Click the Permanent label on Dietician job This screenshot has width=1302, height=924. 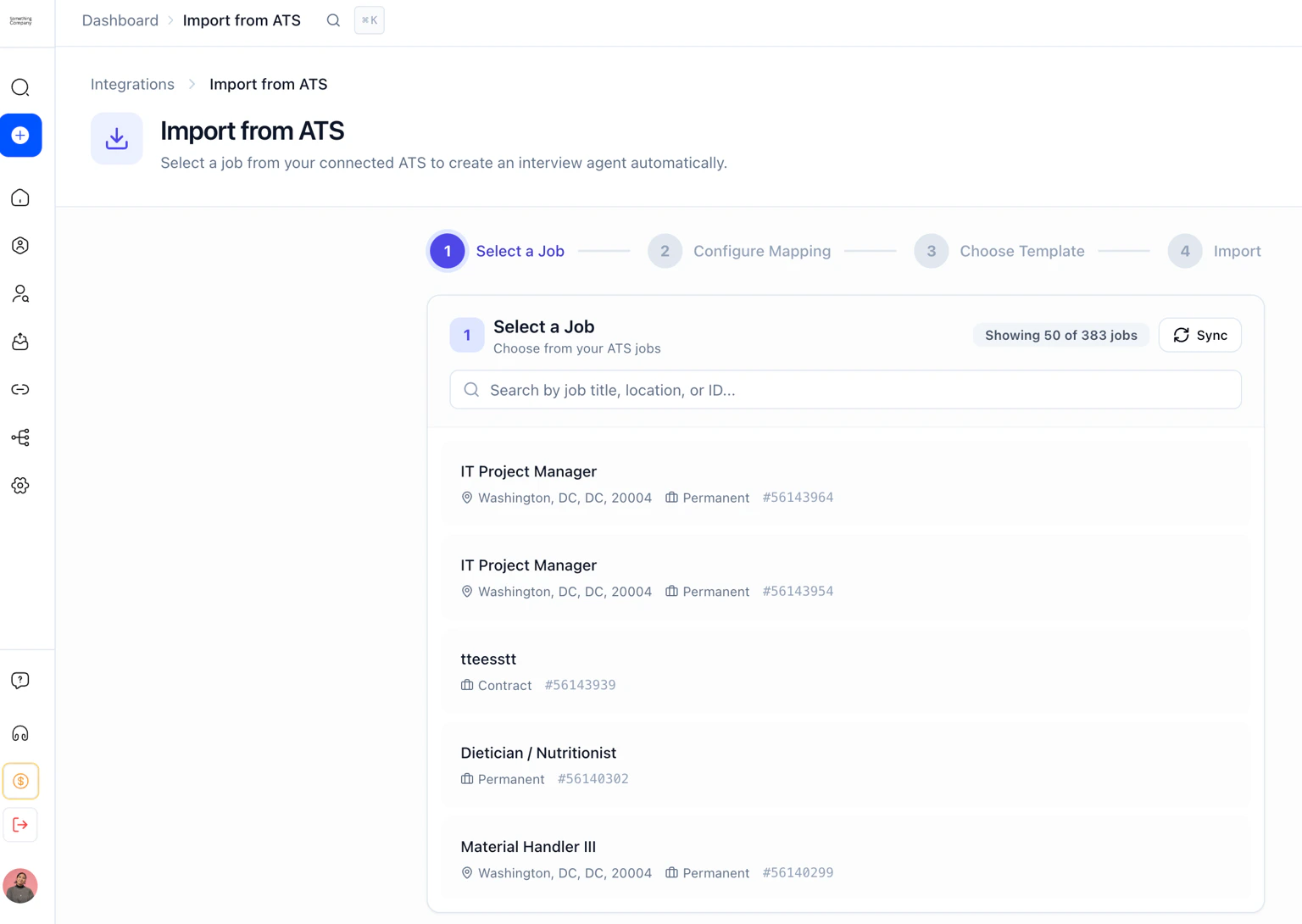pos(503,779)
